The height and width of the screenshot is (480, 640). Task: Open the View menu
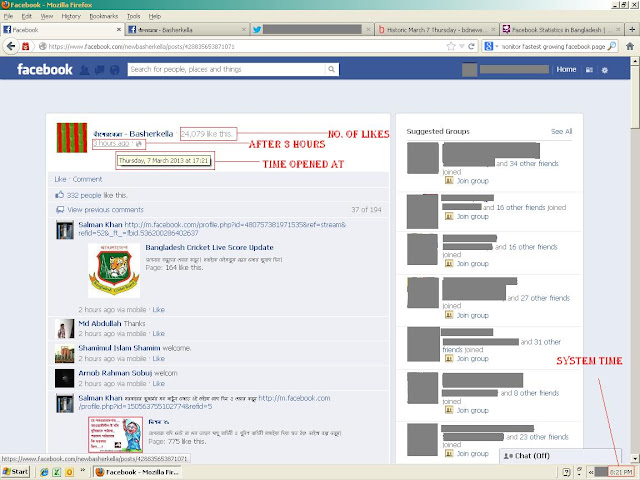[x=47, y=16]
